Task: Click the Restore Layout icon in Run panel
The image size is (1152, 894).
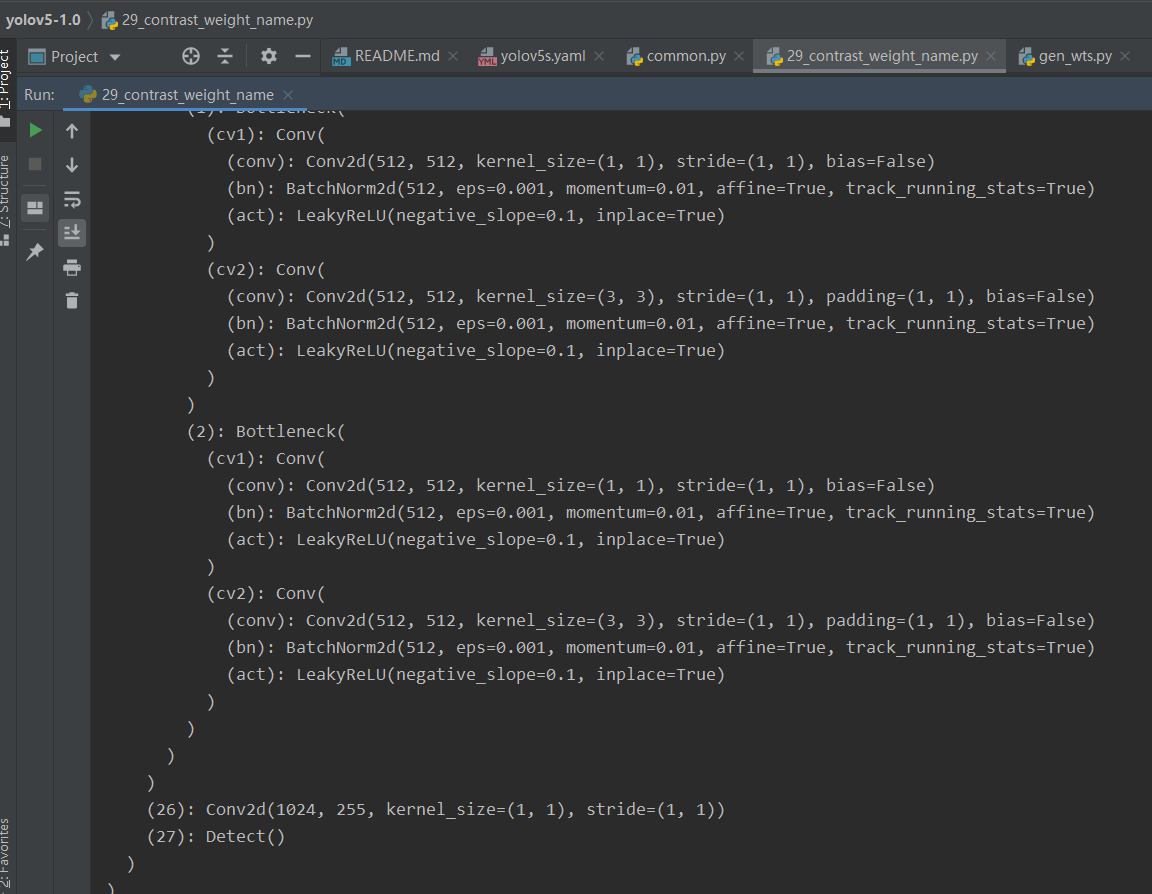Action: pyautogui.click(x=34, y=207)
